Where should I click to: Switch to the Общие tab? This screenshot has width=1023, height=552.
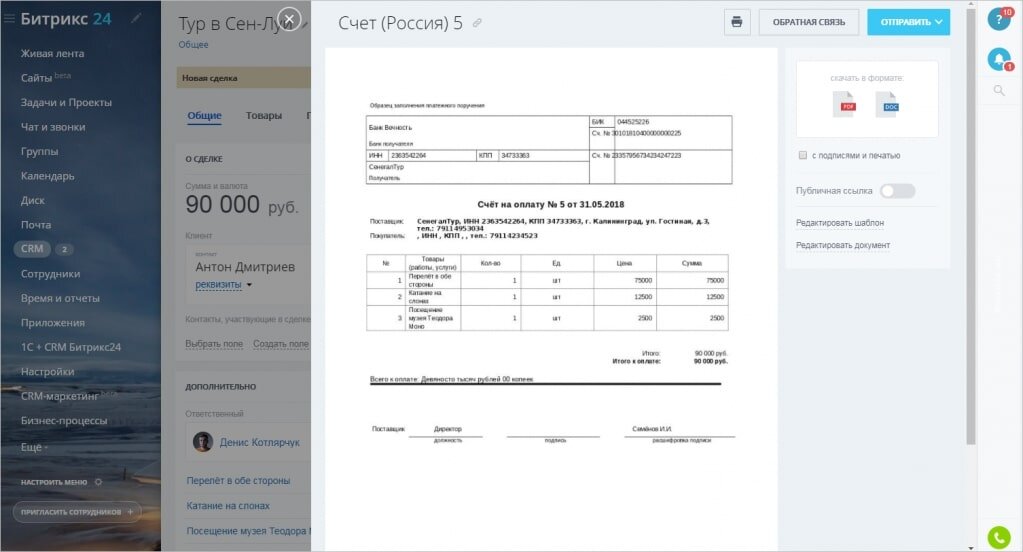coord(204,115)
